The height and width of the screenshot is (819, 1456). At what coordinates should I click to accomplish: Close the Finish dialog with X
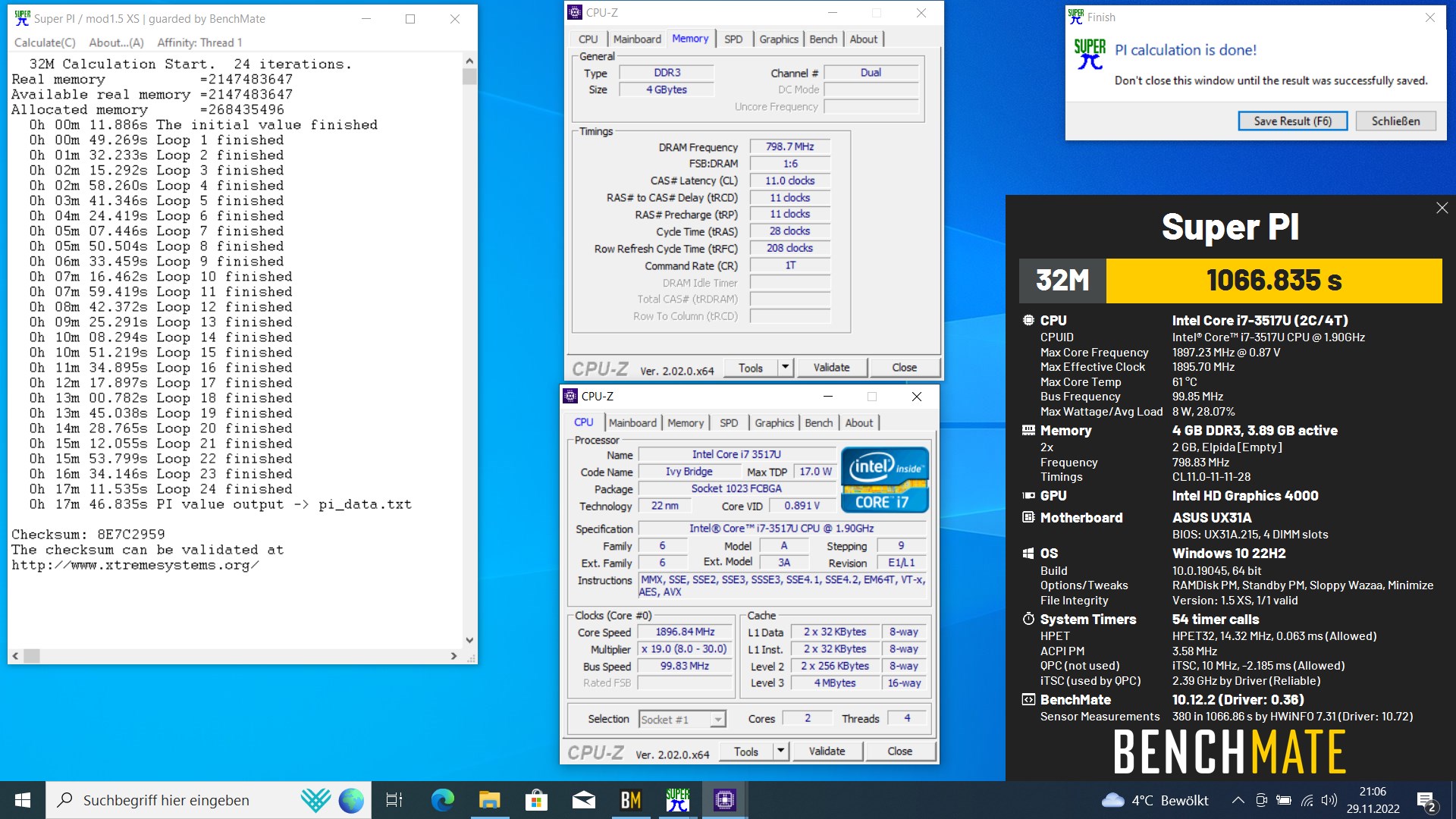pos(1429,17)
